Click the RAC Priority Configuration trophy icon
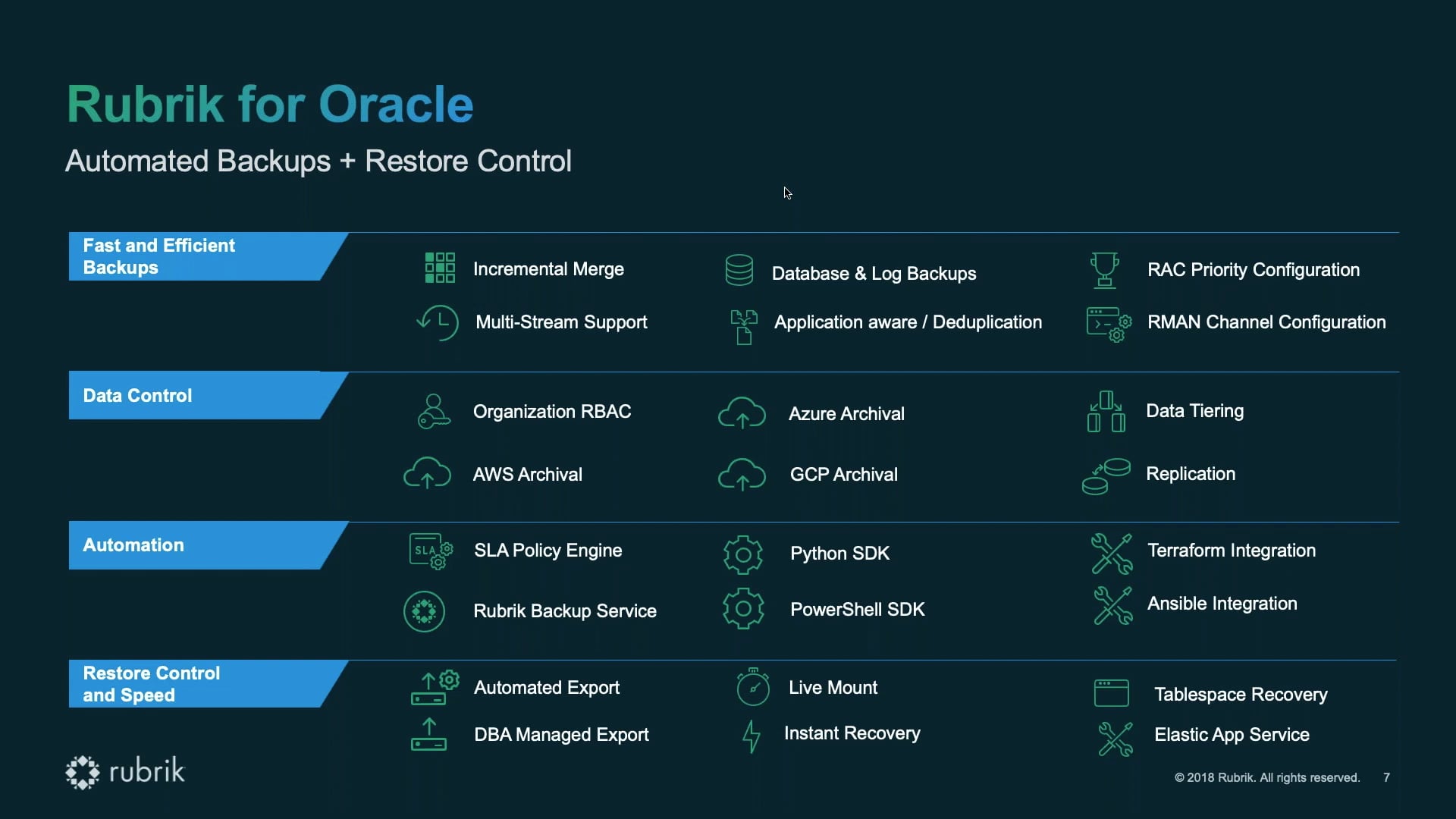 pyautogui.click(x=1104, y=270)
